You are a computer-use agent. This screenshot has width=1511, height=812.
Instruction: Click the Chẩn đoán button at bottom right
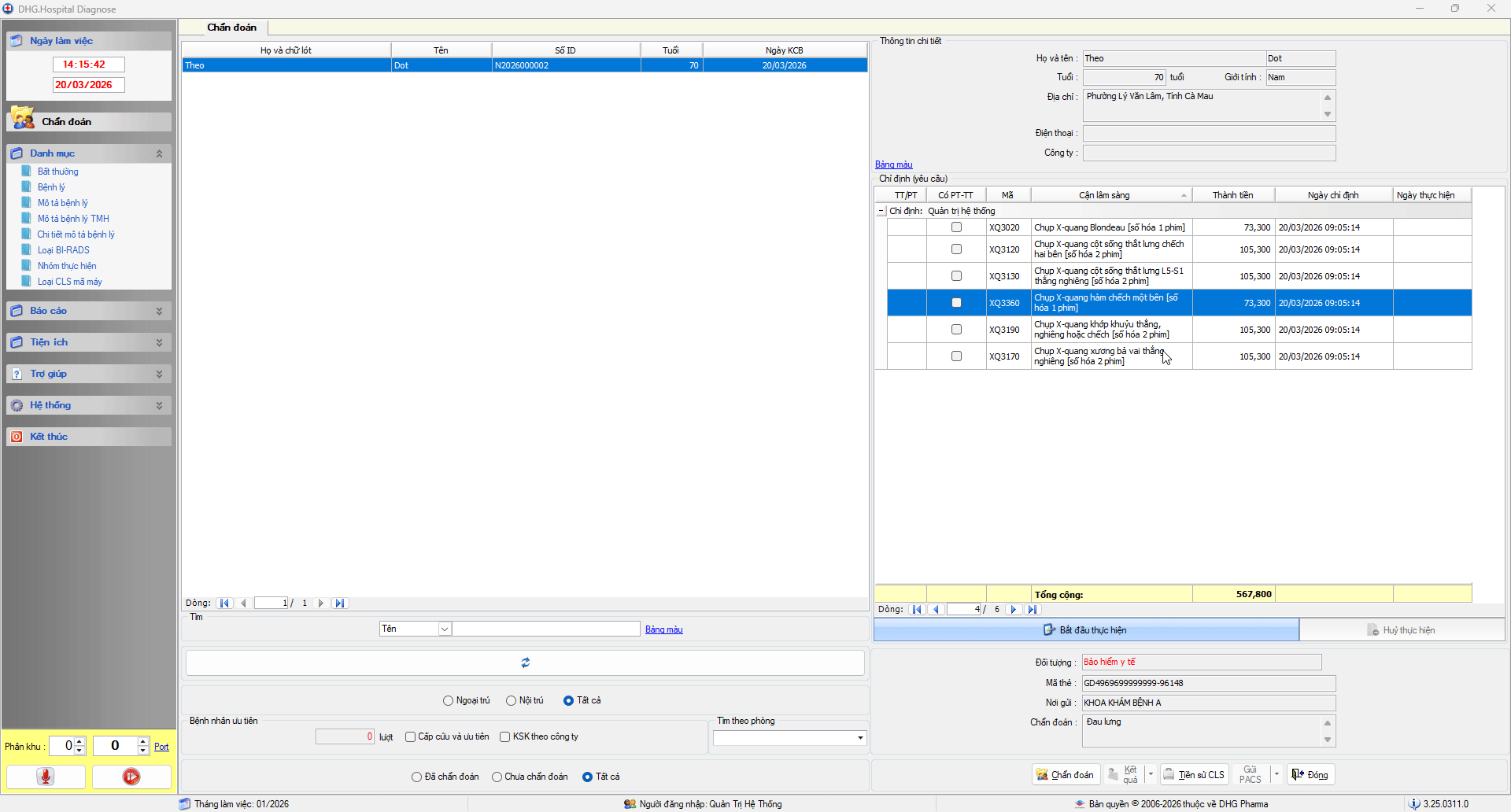pyautogui.click(x=1066, y=775)
